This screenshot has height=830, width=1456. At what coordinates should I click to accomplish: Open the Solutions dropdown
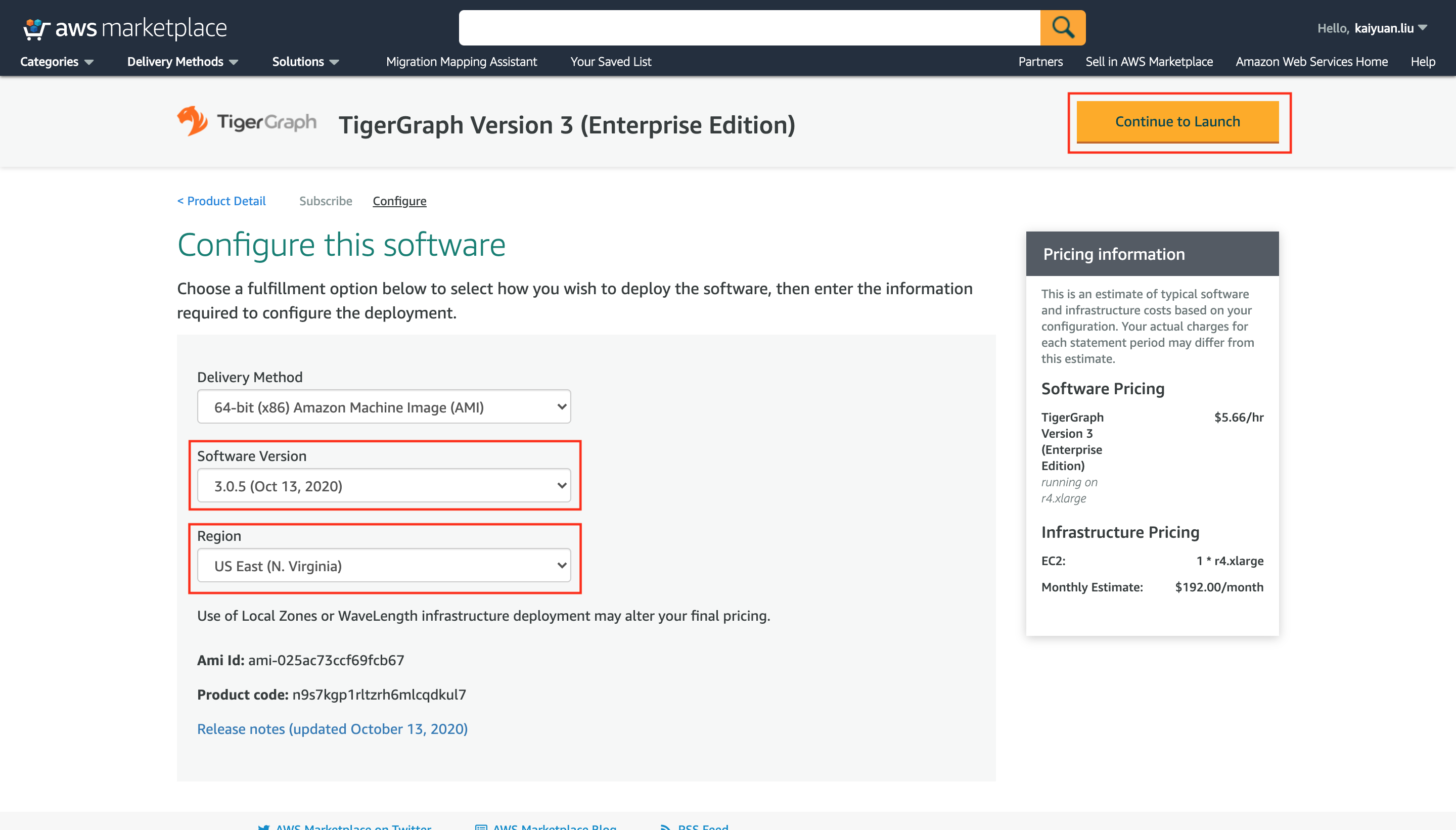point(304,62)
